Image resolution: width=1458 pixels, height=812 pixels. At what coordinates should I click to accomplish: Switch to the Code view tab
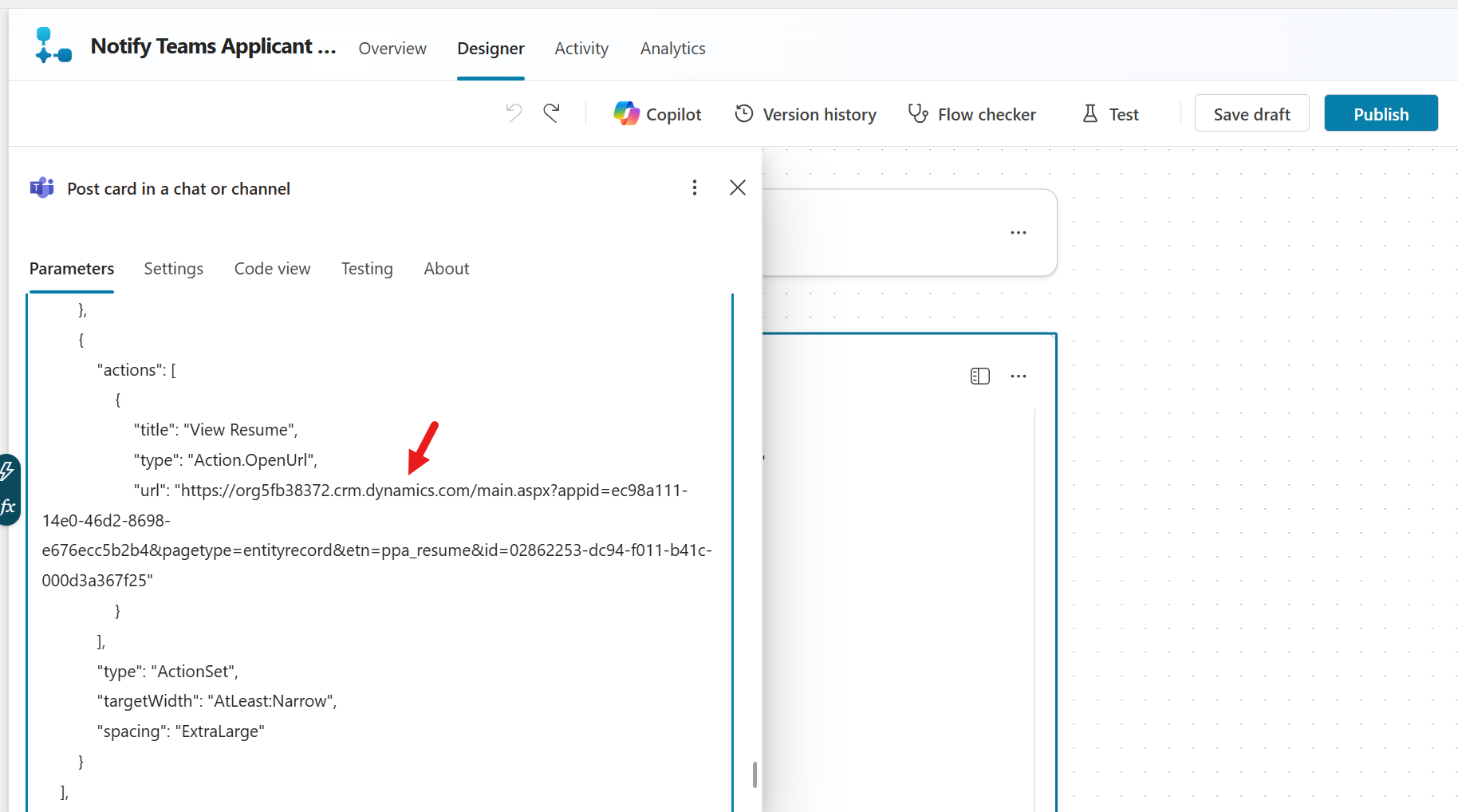click(x=272, y=268)
